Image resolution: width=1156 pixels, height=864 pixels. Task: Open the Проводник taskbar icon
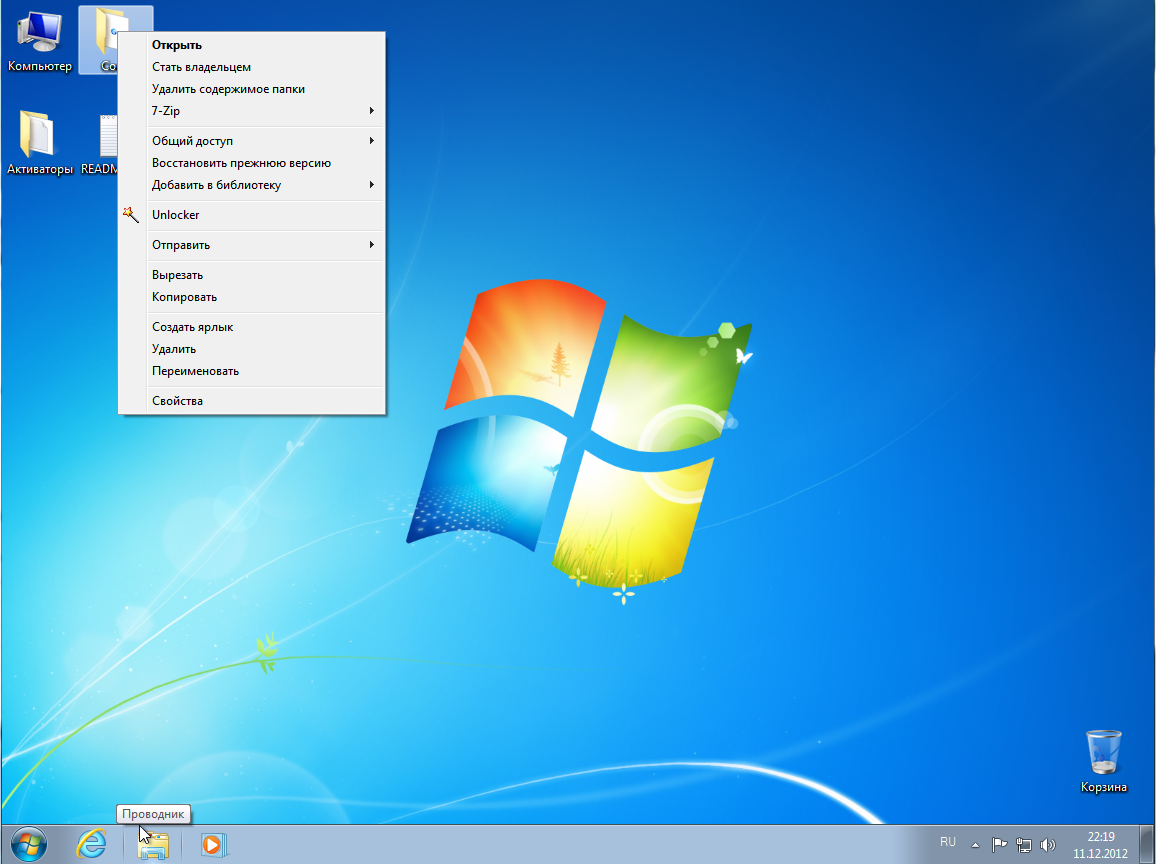(153, 844)
